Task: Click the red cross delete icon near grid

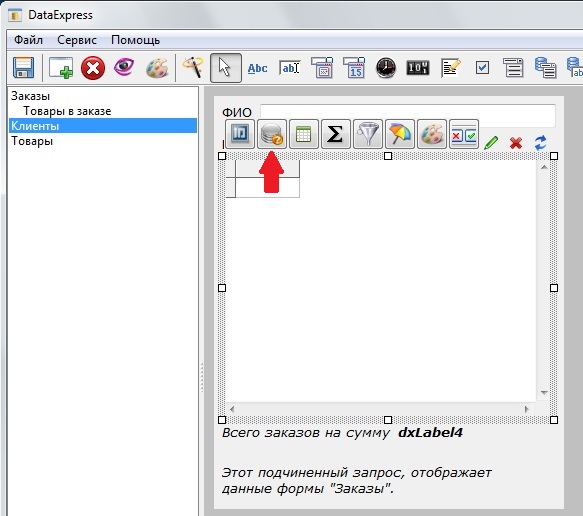Action: [x=516, y=143]
